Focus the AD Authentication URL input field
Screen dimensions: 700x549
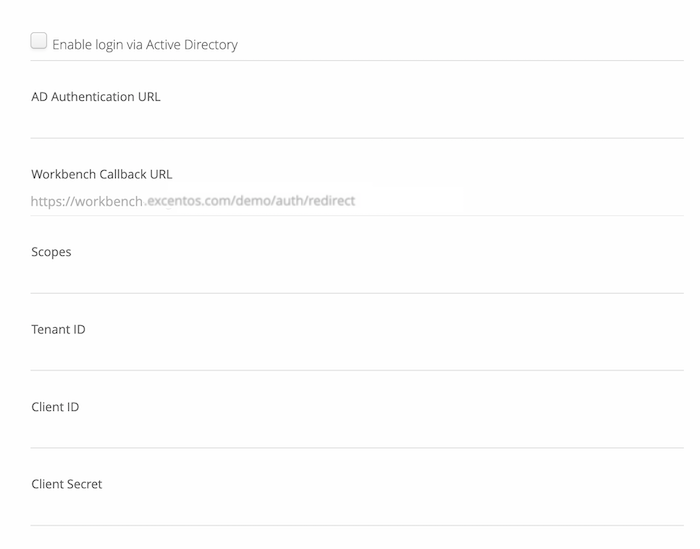pyautogui.click(x=357, y=123)
